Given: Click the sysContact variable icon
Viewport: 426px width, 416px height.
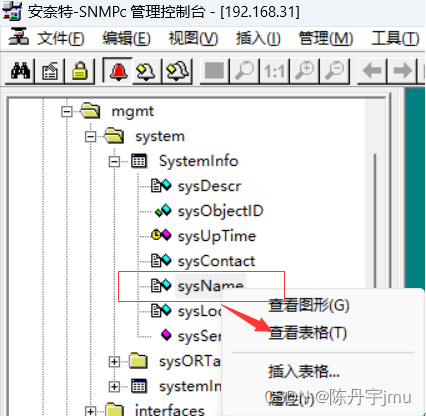Looking at the screenshot, I should pos(161,261).
